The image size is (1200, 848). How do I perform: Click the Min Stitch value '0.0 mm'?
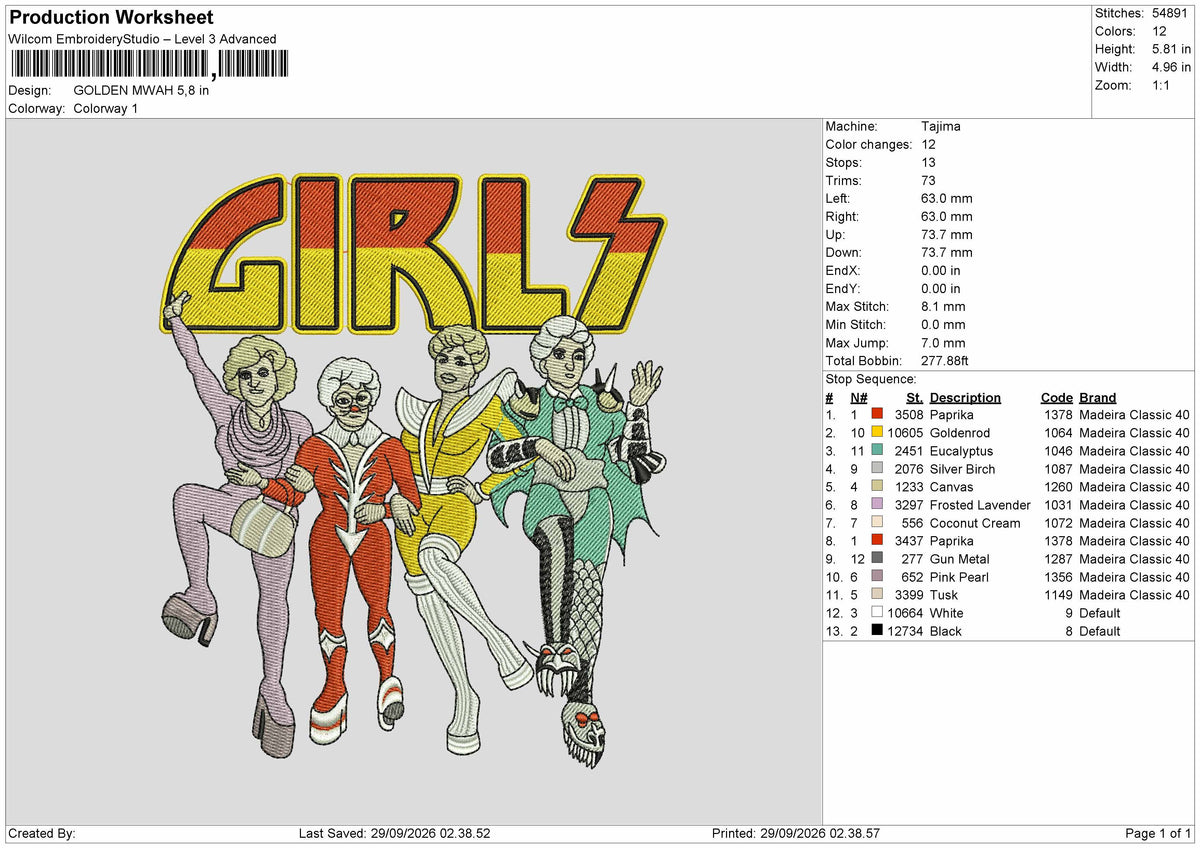pos(943,324)
